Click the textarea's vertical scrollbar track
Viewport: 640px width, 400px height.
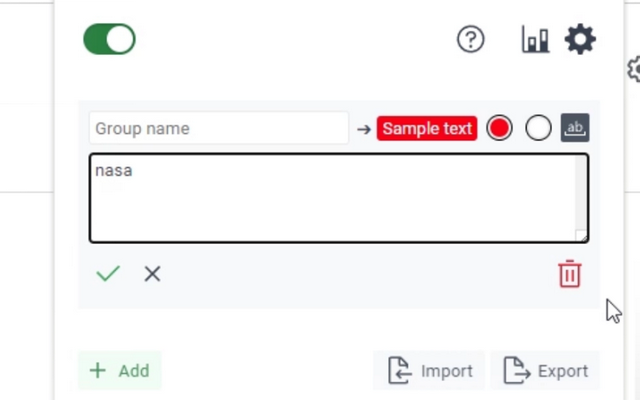(x=580, y=192)
